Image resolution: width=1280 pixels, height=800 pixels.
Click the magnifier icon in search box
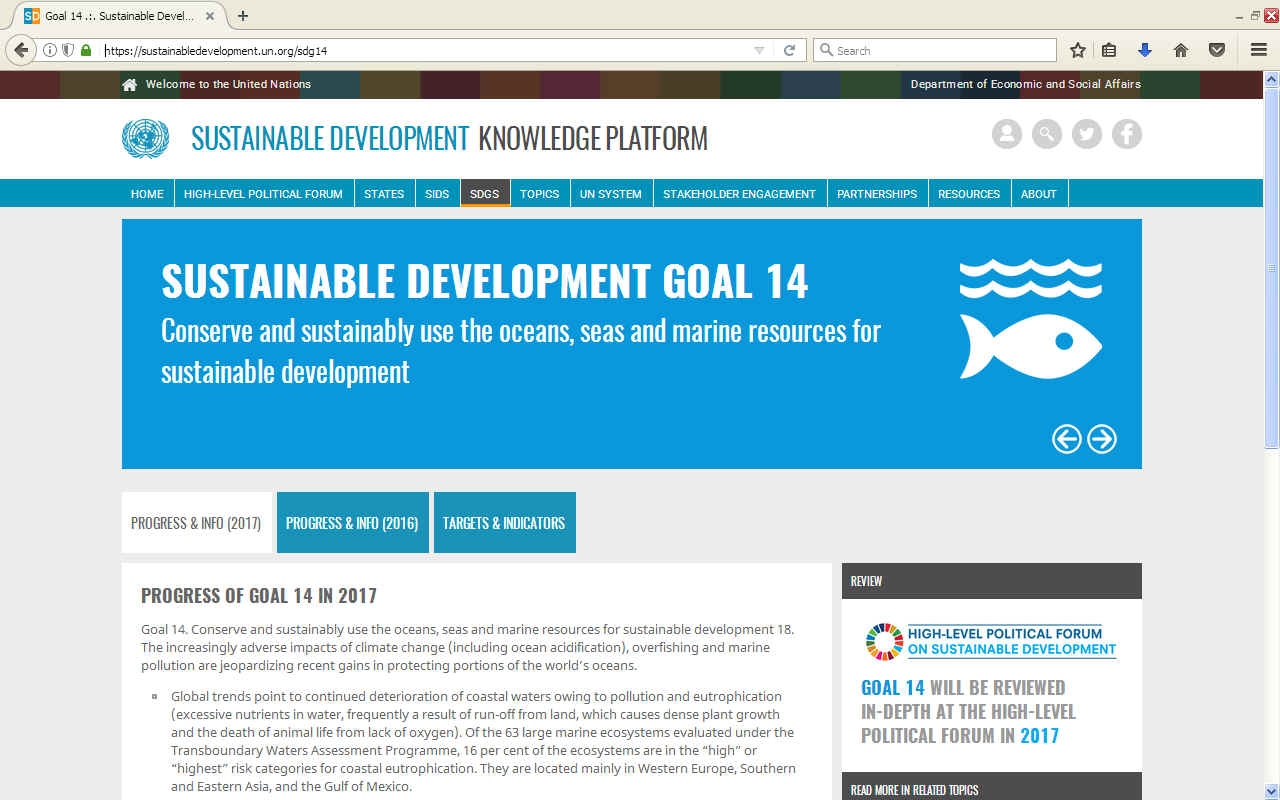[826, 50]
